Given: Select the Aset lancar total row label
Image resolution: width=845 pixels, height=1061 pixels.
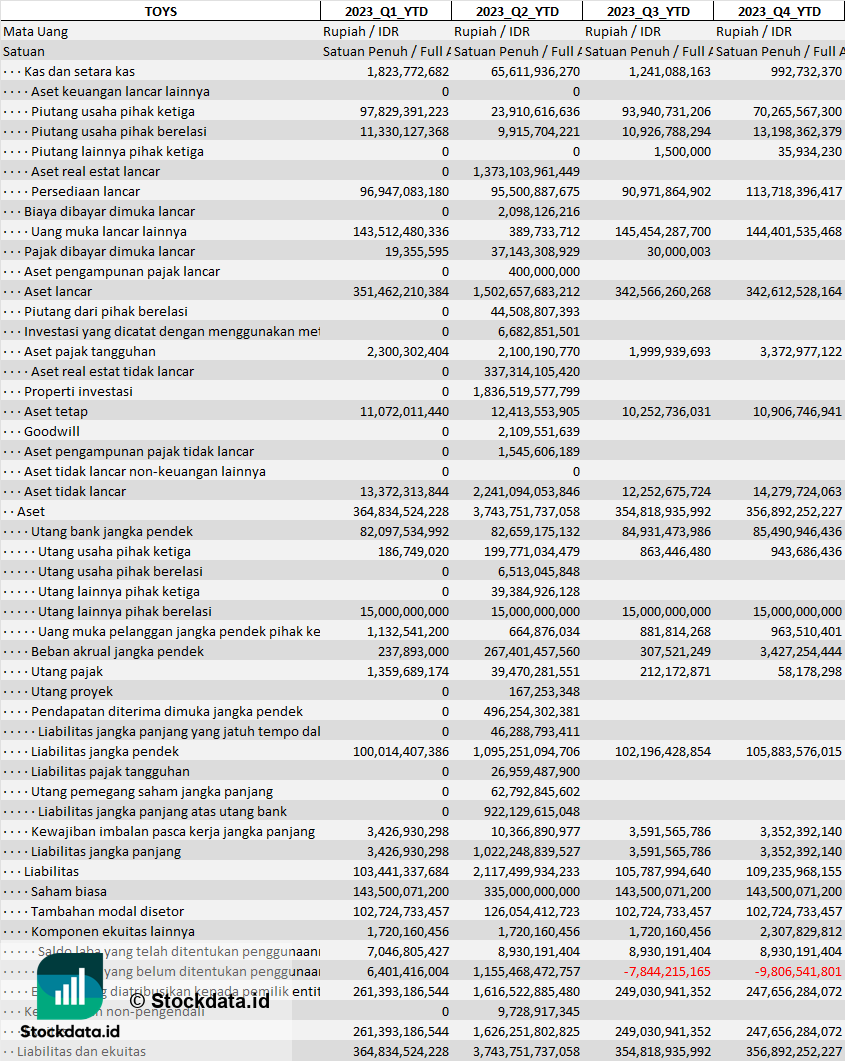Looking at the screenshot, I should click(58, 292).
